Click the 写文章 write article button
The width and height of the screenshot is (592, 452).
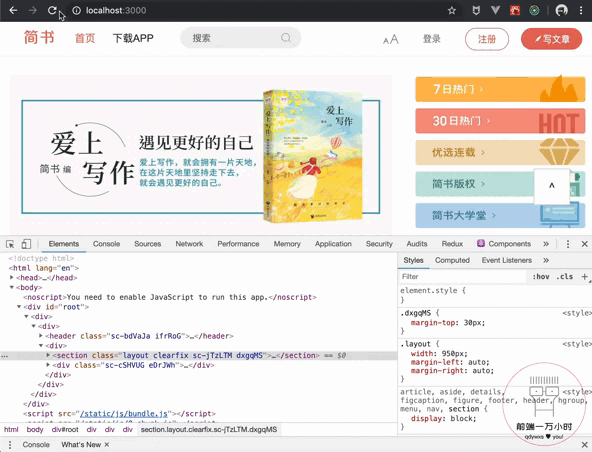[x=552, y=39]
